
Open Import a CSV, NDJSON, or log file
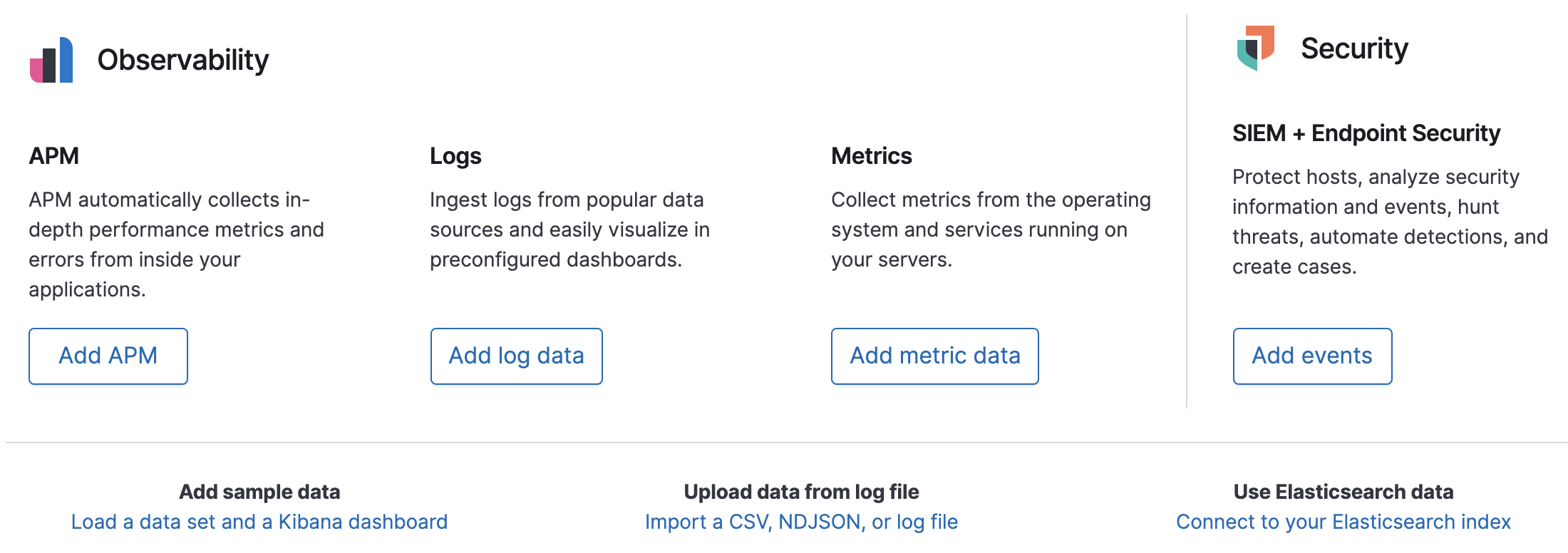tap(801, 521)
